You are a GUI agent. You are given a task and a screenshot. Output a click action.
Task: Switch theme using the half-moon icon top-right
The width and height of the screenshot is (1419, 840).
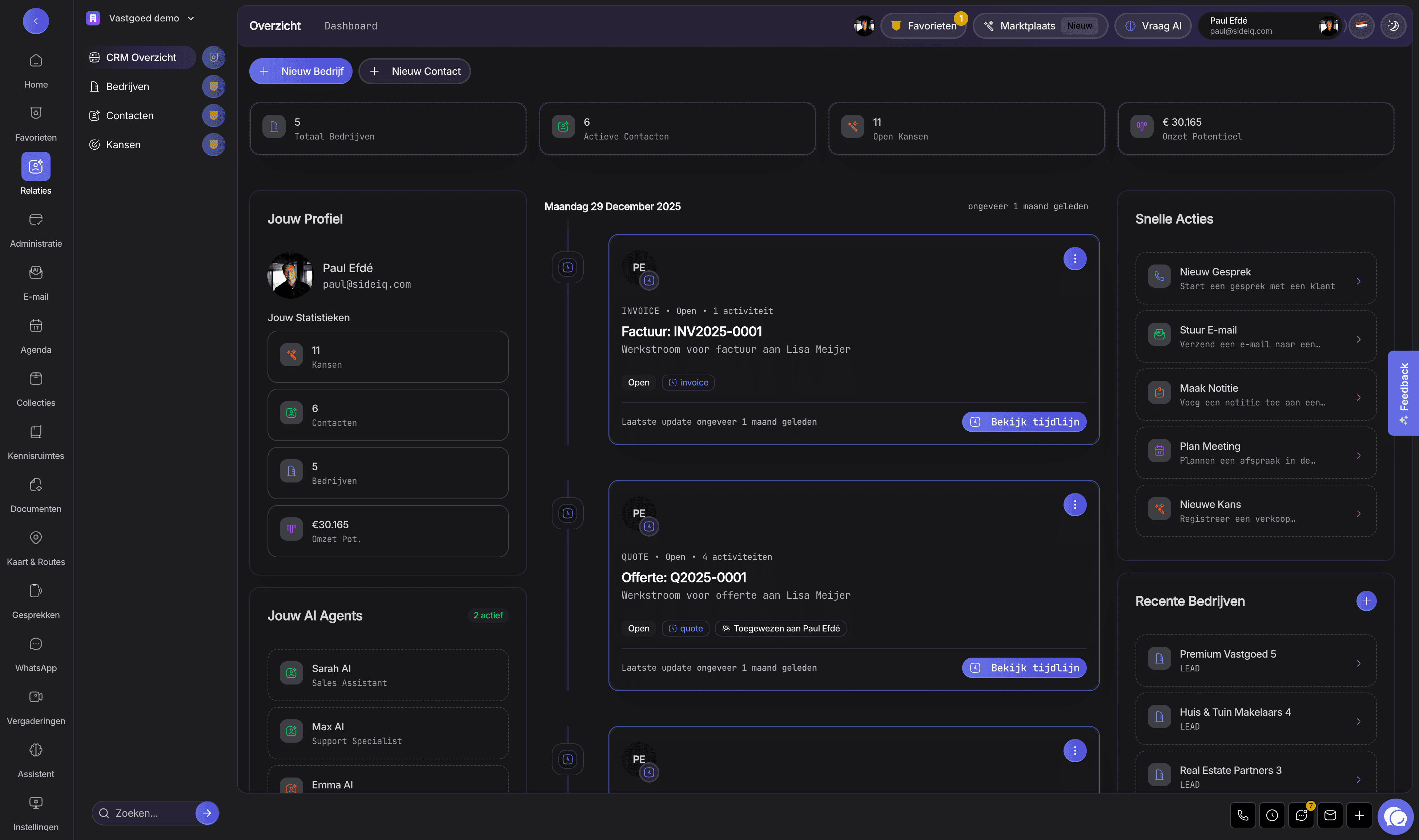coord(1393,25)
